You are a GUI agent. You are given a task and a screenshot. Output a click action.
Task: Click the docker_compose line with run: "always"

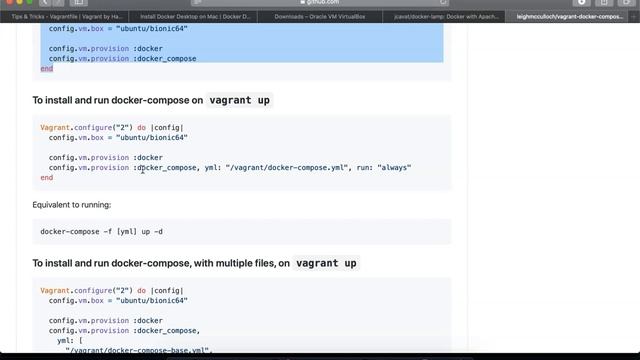click(230, 168)
